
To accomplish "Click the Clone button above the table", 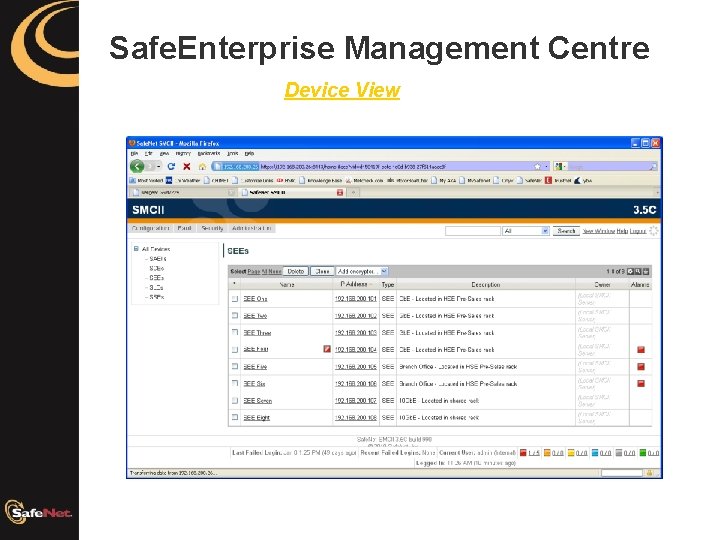I will tap(322, 271).
